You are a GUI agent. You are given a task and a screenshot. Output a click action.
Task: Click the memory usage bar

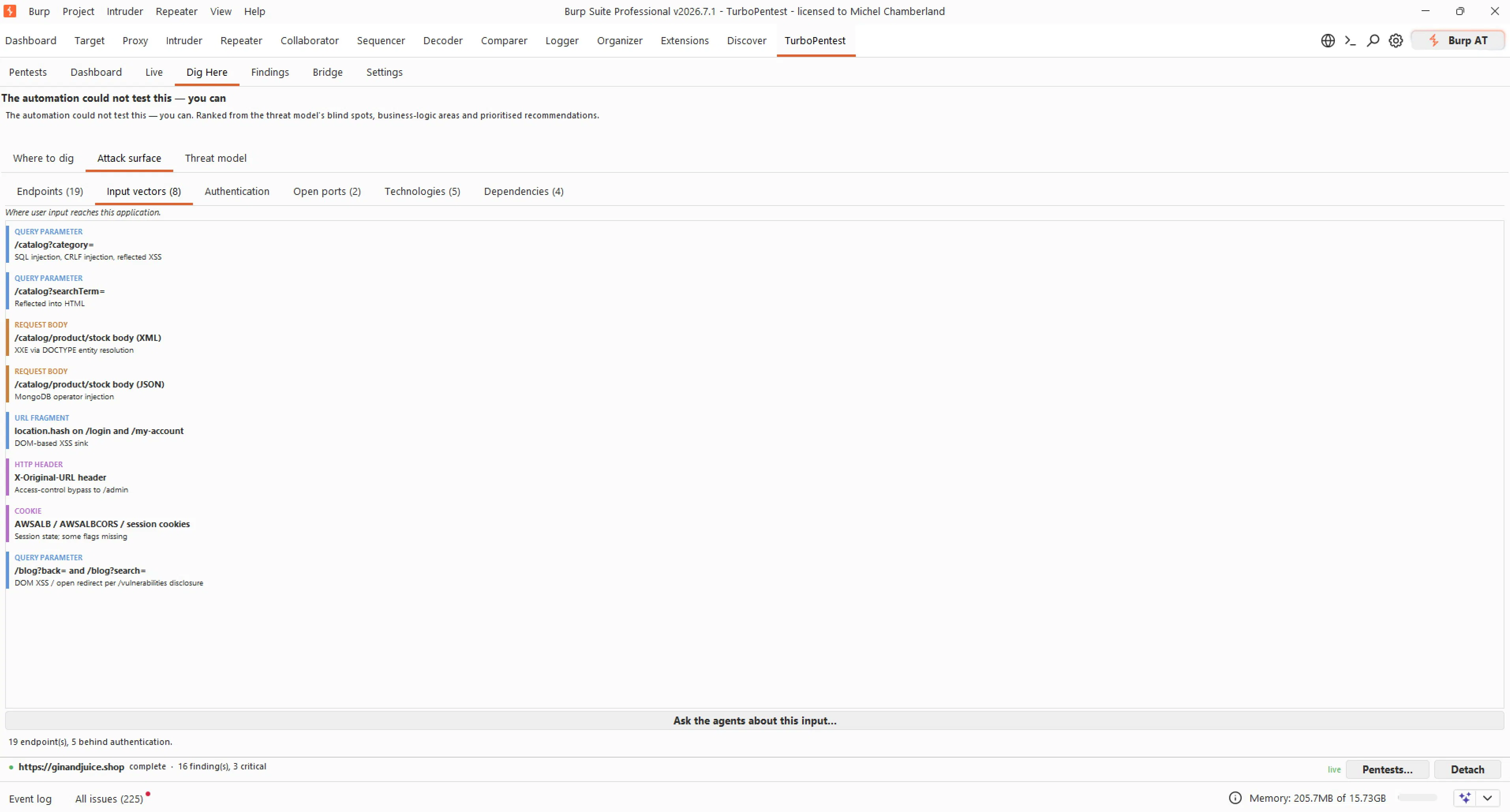(1417, 798)
